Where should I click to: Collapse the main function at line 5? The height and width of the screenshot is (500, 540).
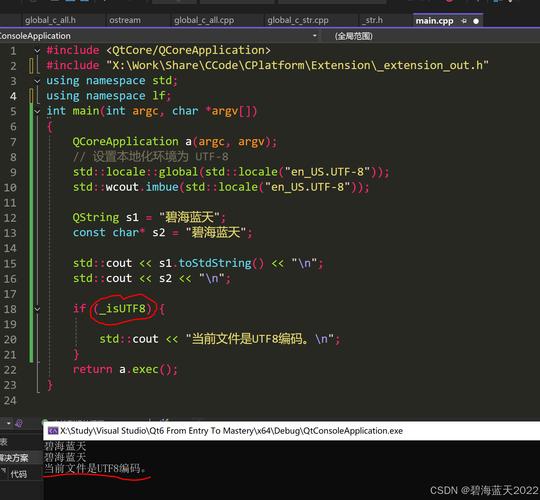pos(37,111)
